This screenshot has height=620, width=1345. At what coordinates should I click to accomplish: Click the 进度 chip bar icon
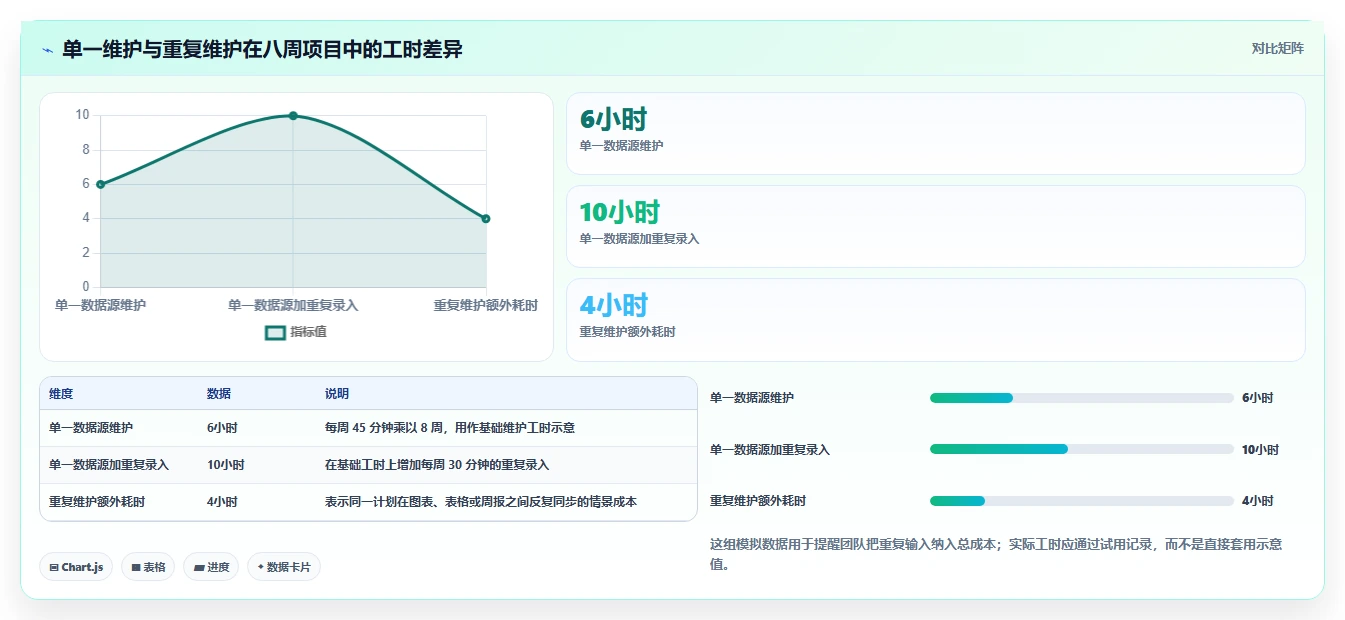199,567
